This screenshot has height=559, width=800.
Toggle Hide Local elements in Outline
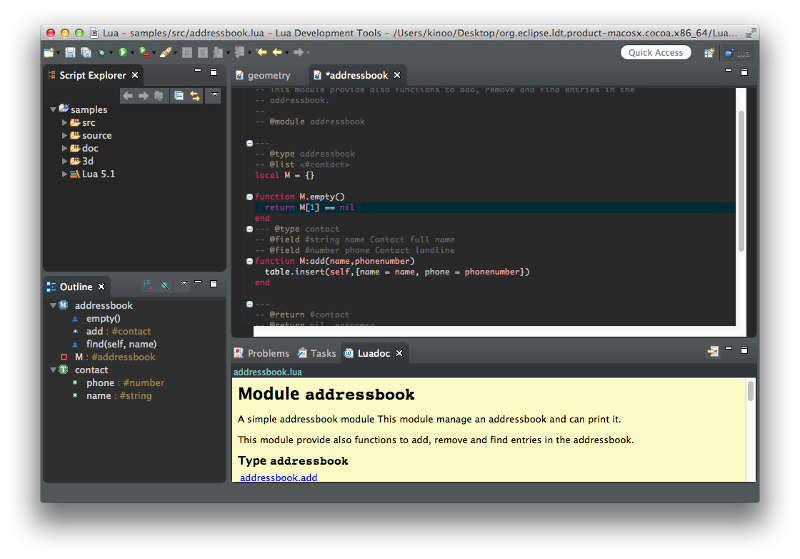tap(164, 285)
